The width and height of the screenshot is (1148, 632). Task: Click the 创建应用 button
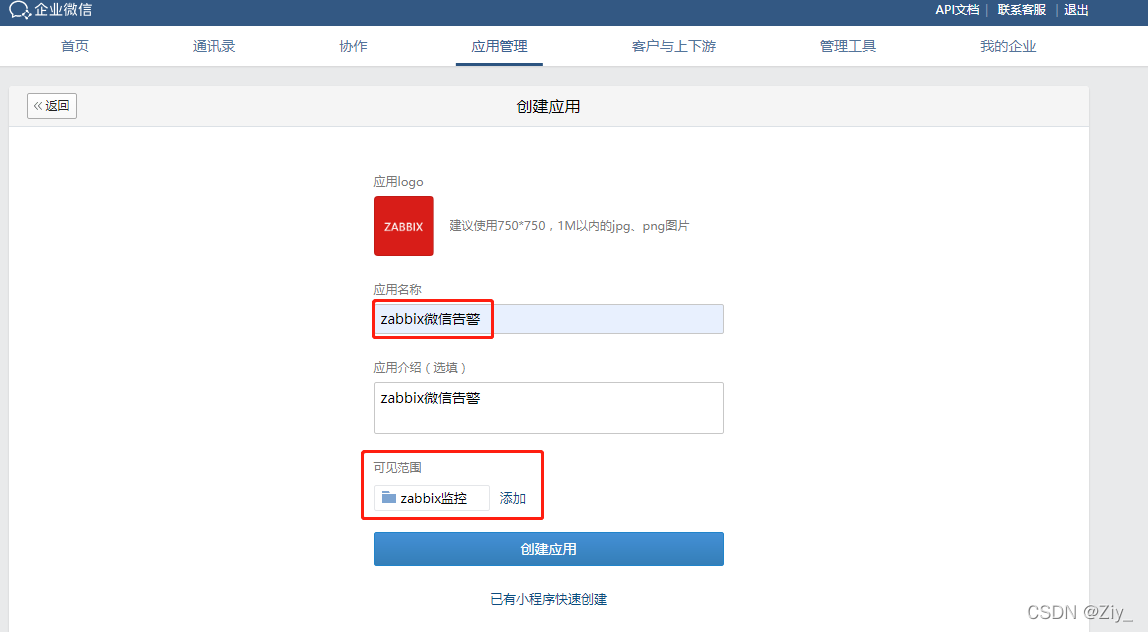pos(548,549)
